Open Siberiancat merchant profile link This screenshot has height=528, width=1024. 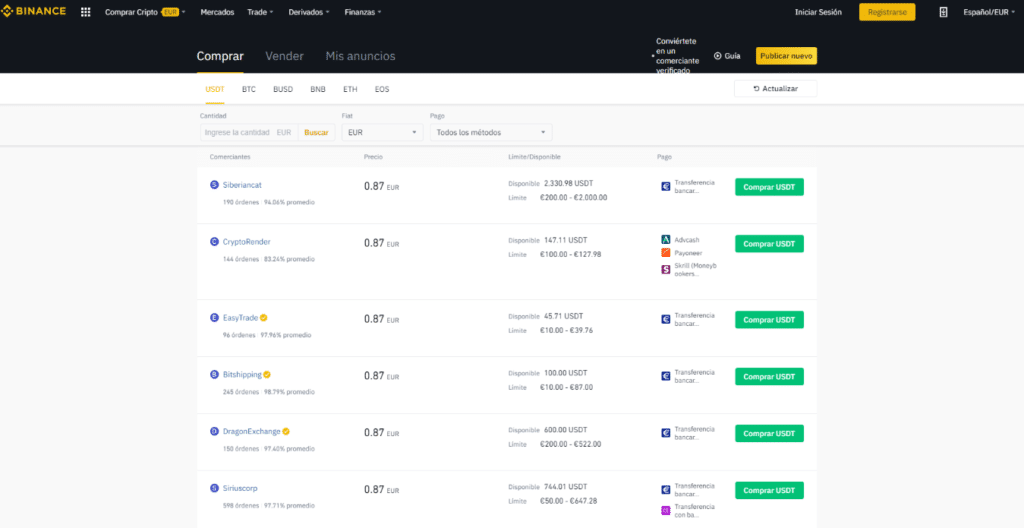tap(242, 185)
